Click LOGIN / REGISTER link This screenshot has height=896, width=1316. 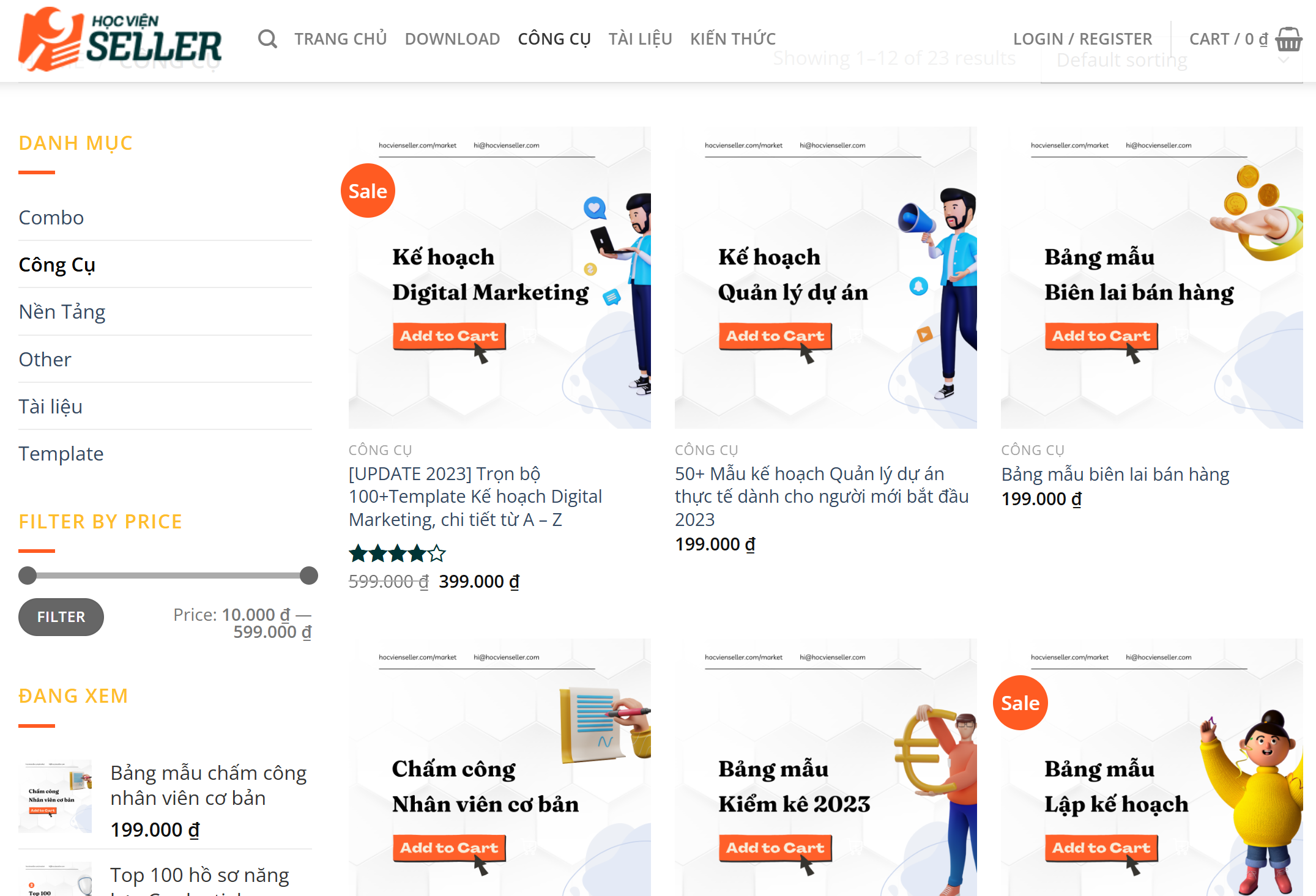(1082, 39)
